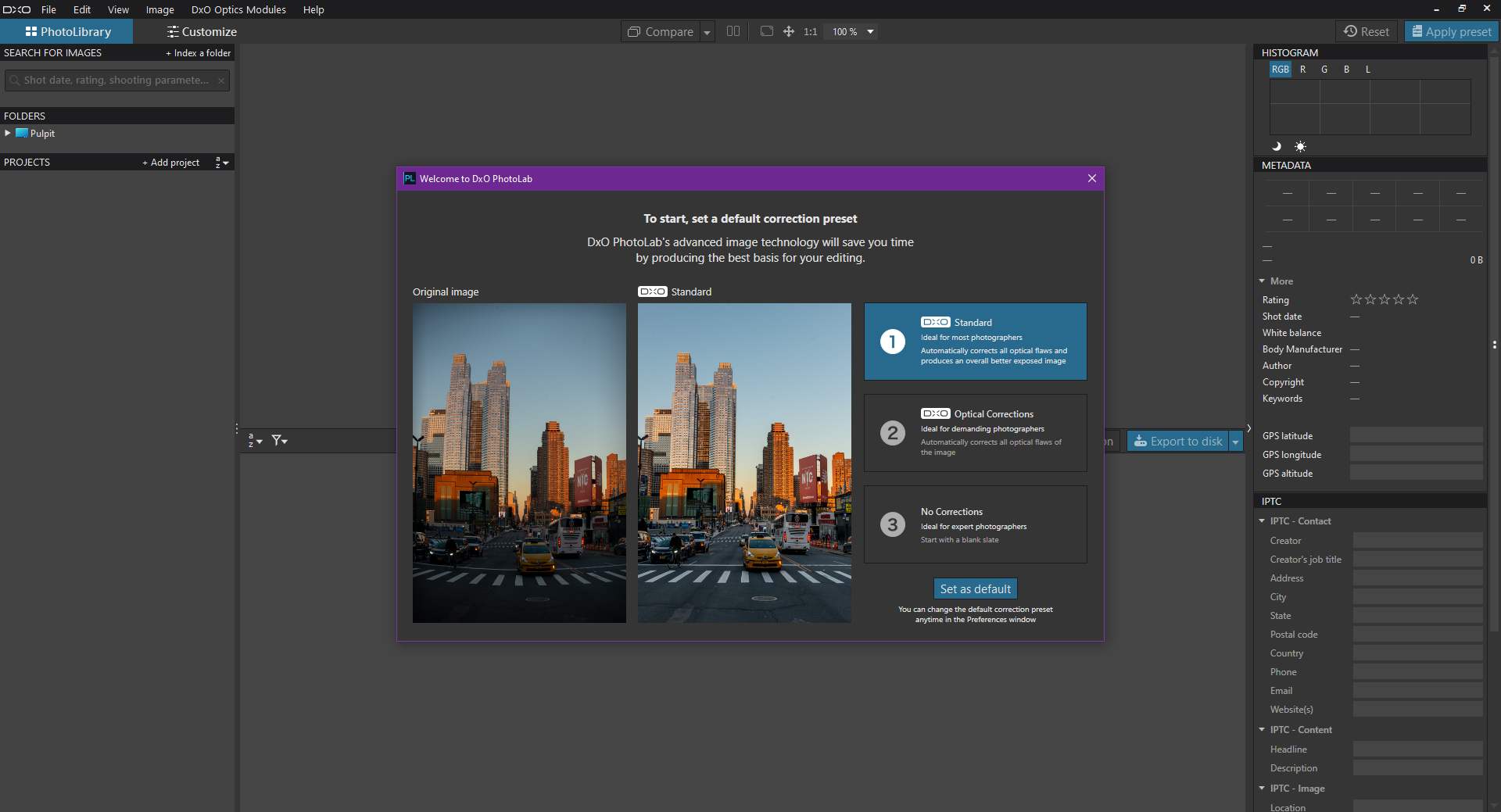
Task: Set a three-star rating
Action: tap(1385, 299)
